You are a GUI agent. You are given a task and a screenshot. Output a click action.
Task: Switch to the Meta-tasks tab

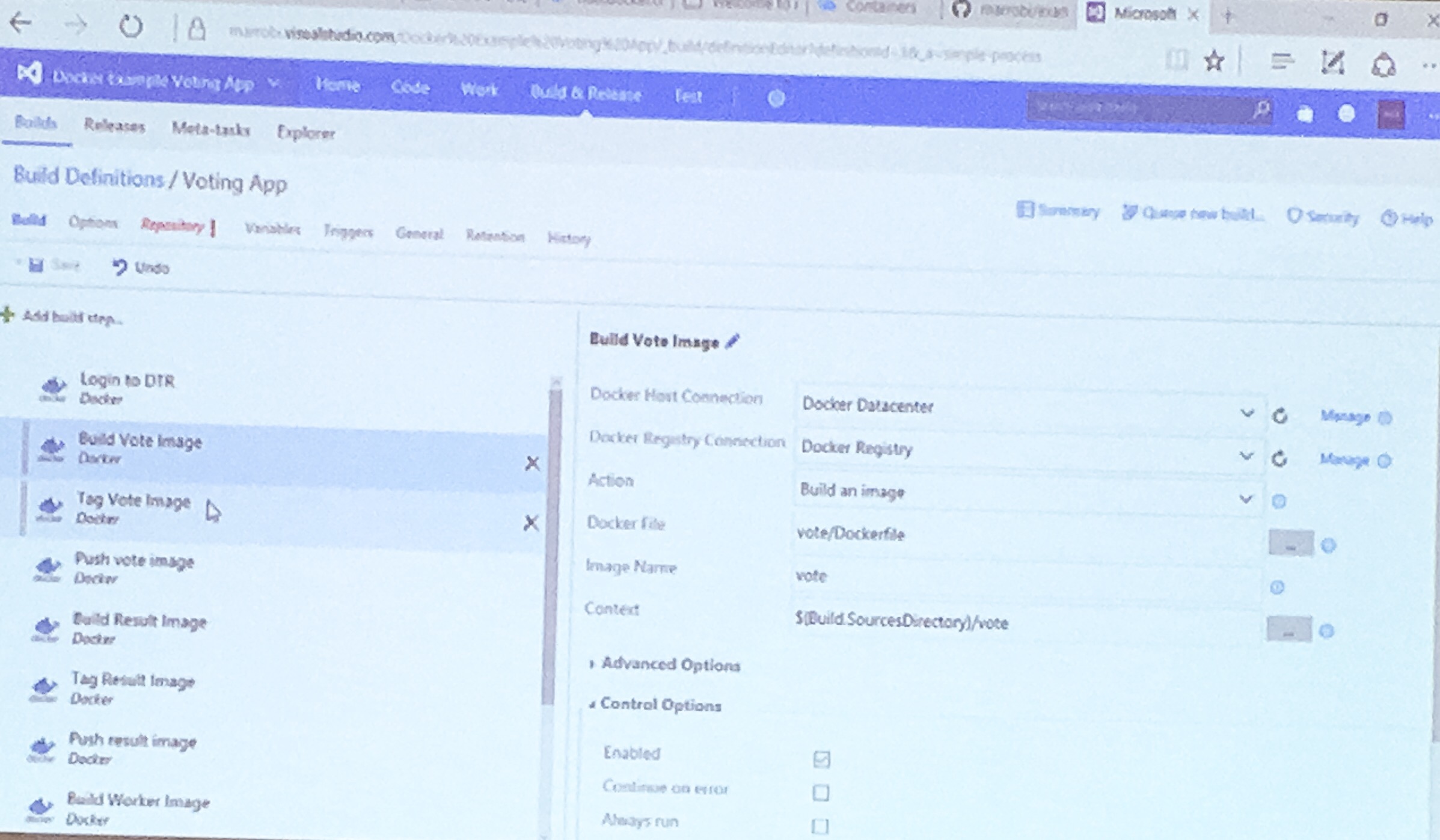point(210,129)
